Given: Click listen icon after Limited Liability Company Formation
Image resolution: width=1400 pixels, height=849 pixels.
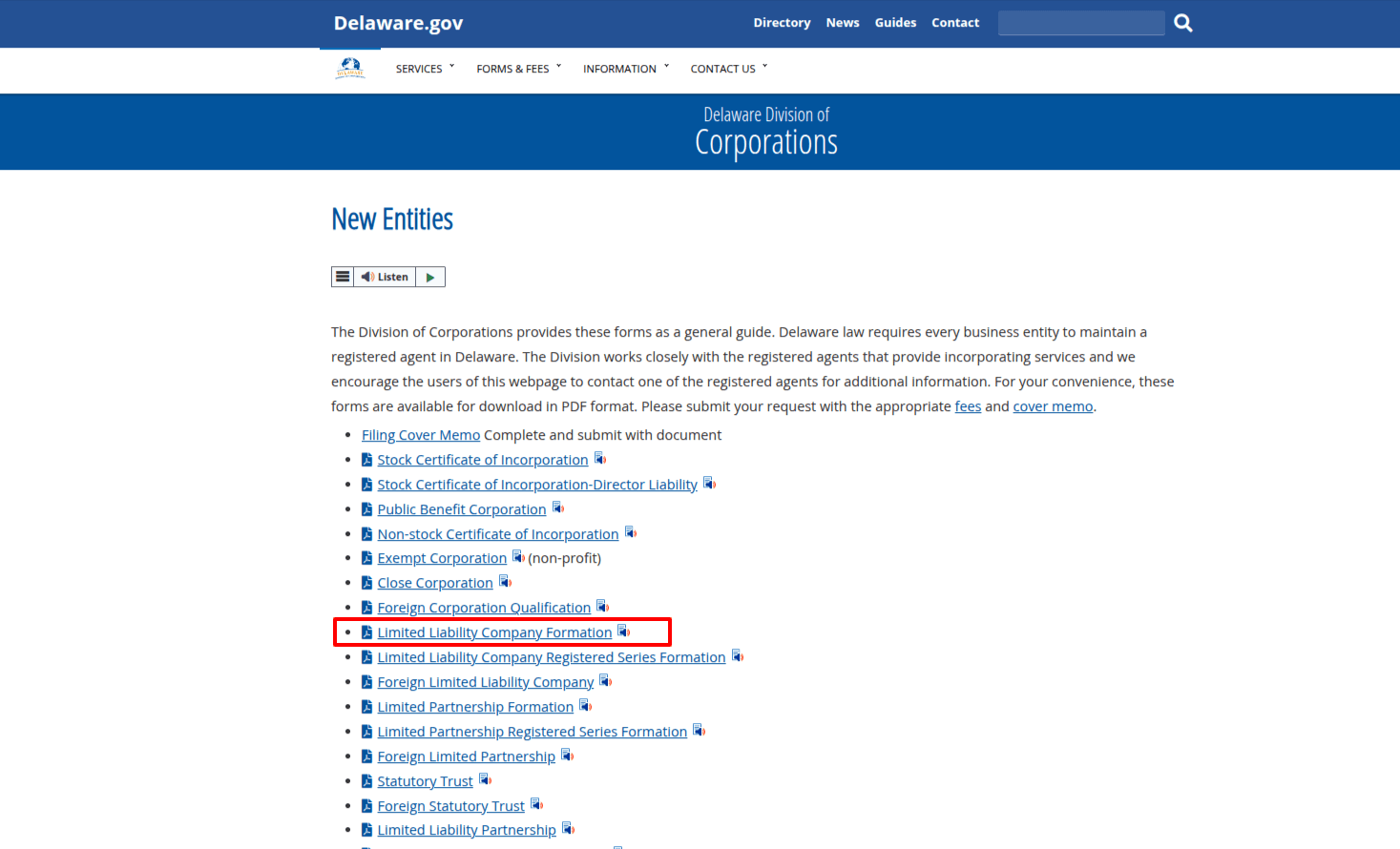Looking at the screenshot, I should click(x=624, y=632).
